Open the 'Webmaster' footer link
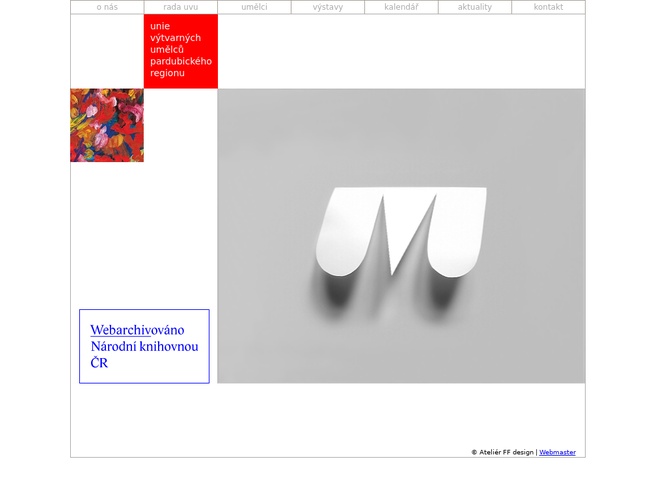 557,453
